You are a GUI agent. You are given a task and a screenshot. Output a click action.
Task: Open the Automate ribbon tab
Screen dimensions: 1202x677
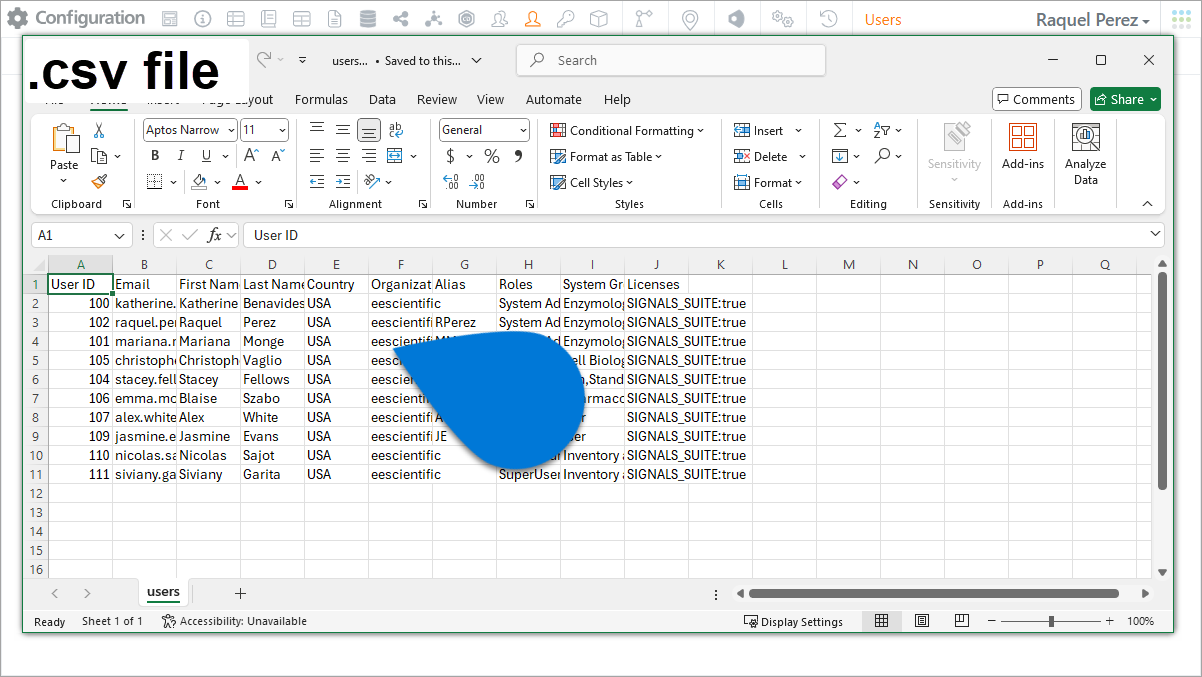(x=553, y=99)
